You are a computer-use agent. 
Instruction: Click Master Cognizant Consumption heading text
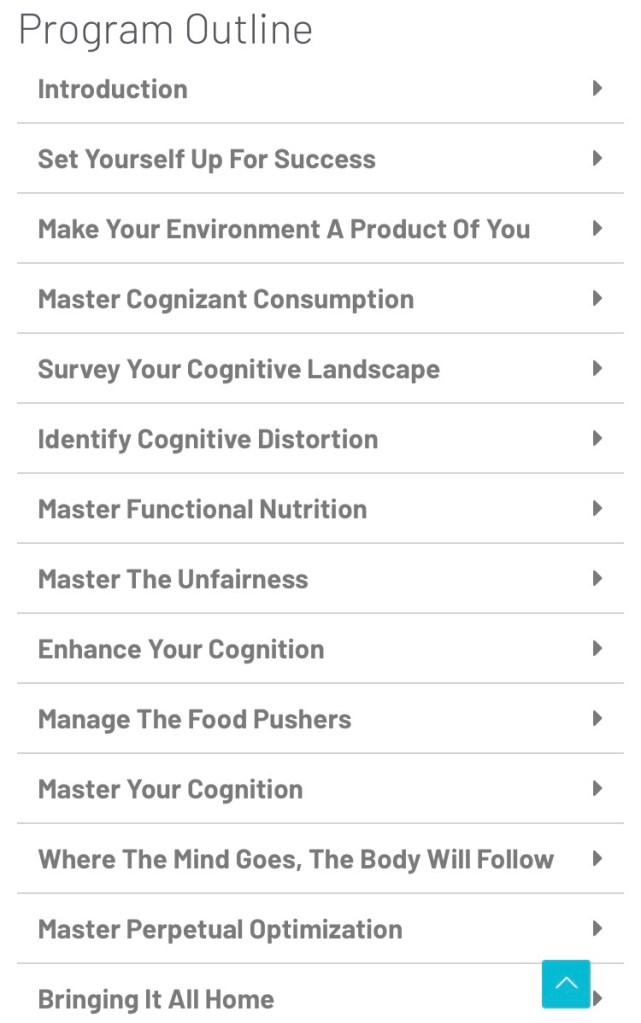coord(225,299)
